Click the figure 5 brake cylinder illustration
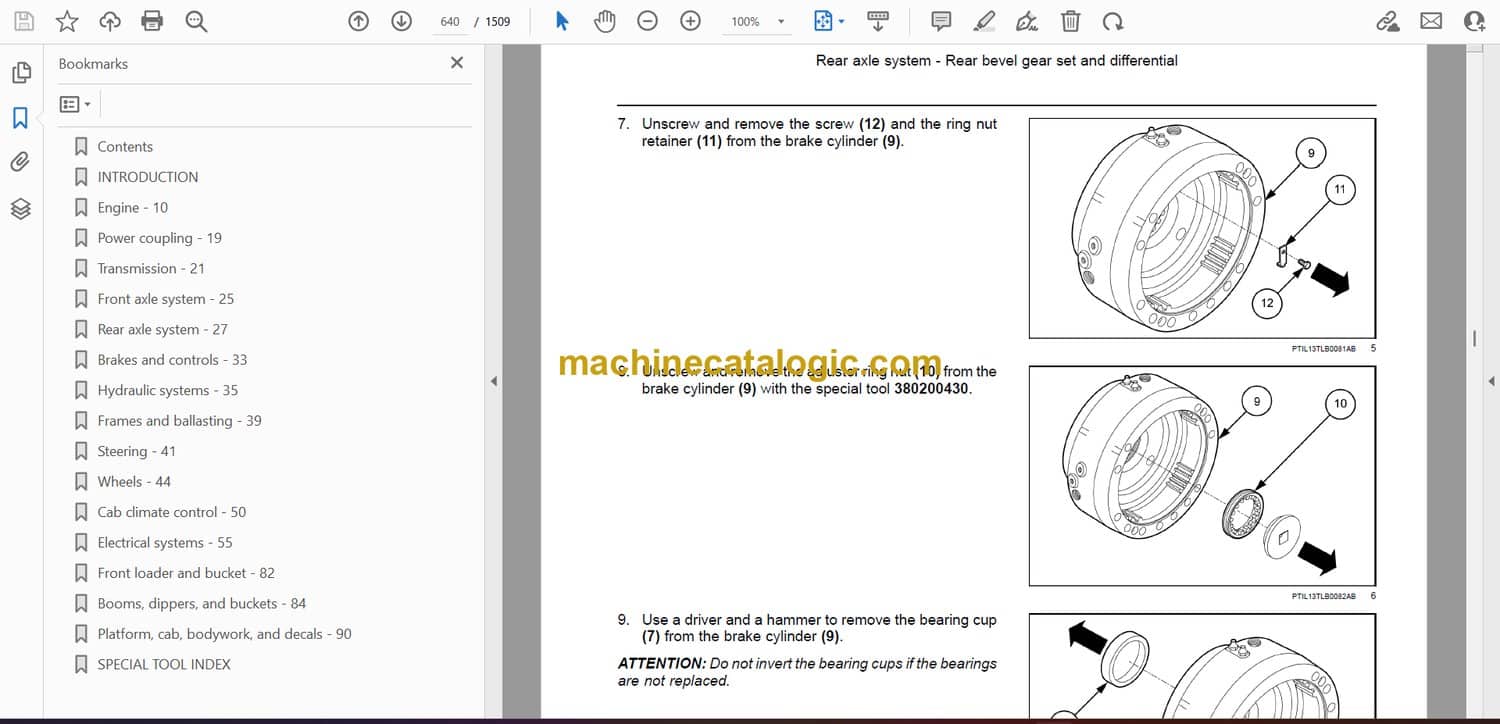The height and width of the screenshot is (724, 1500). point(1202,228)
